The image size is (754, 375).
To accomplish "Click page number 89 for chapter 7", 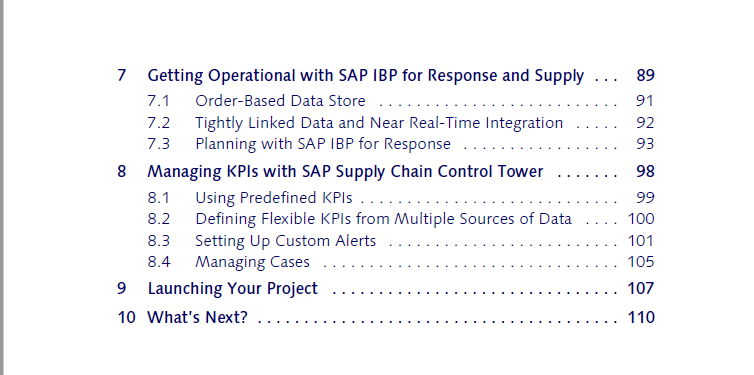I will pos(645,75).
